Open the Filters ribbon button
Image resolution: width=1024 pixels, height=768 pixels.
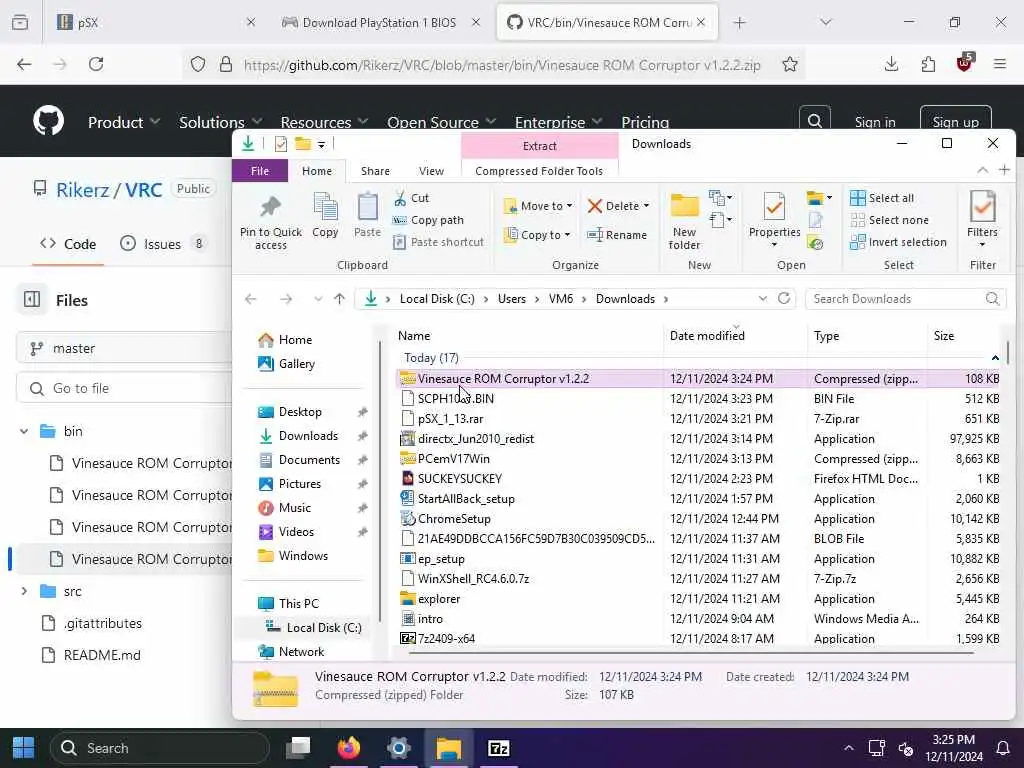click(982, 220)
